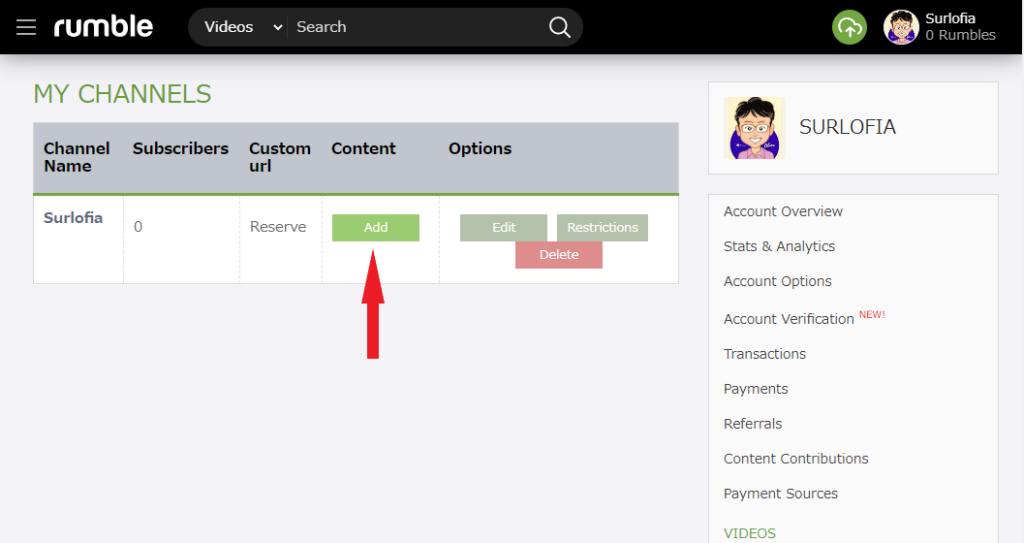1024x543 pixels.
Task: Open channel Restrictions button
Action: (x=602, y=227)
